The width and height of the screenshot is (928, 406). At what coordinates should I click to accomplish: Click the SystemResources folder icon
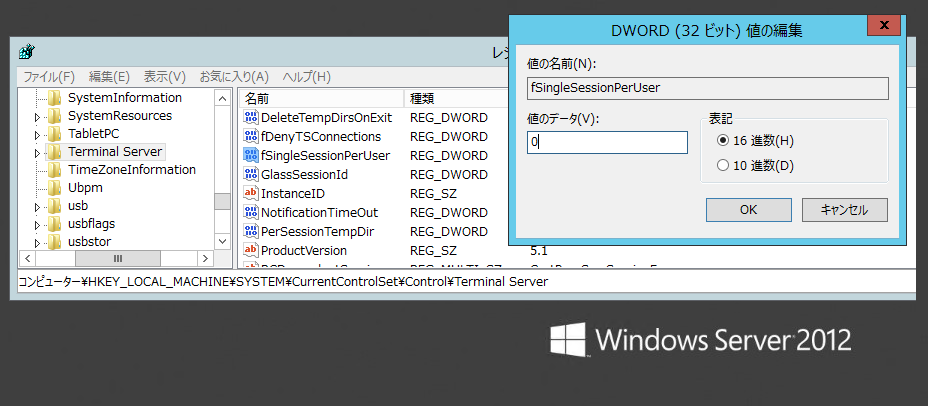pos(54,115)
